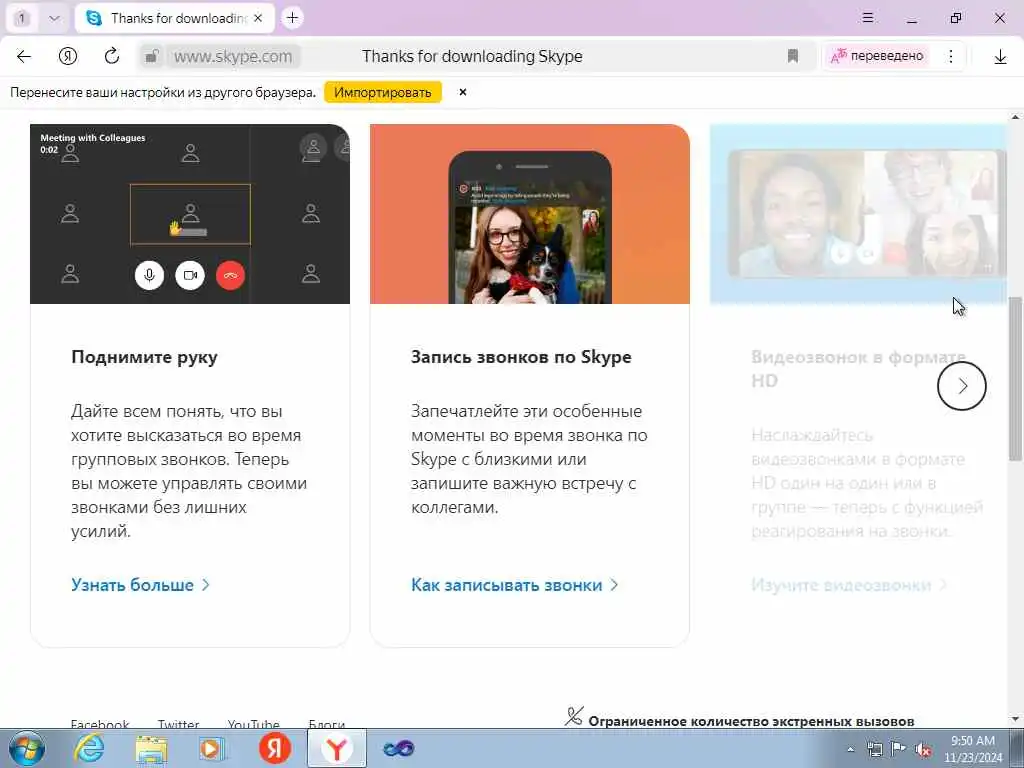Open the translated page indicator
This screenshot has width=1024, height=768.
point(876,56)
